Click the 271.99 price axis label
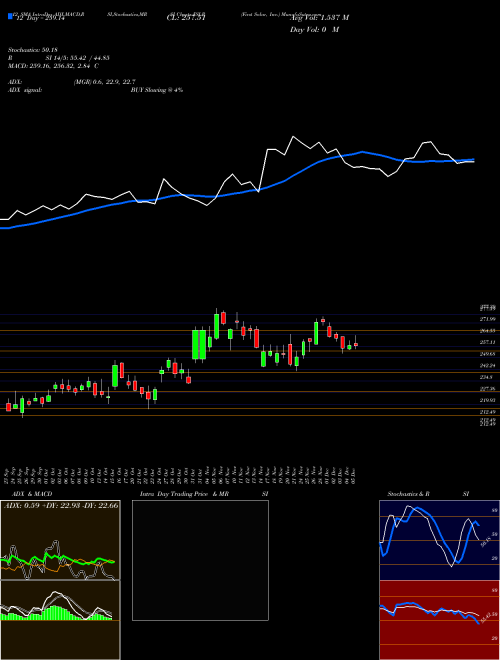This screenshot has width=500, height=660. click(x=487, y=319)
